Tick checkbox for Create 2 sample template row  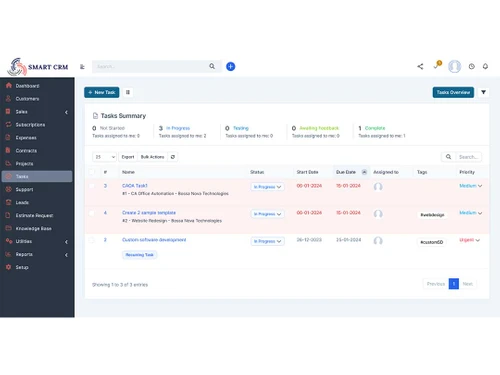click(x=92, y=213)
